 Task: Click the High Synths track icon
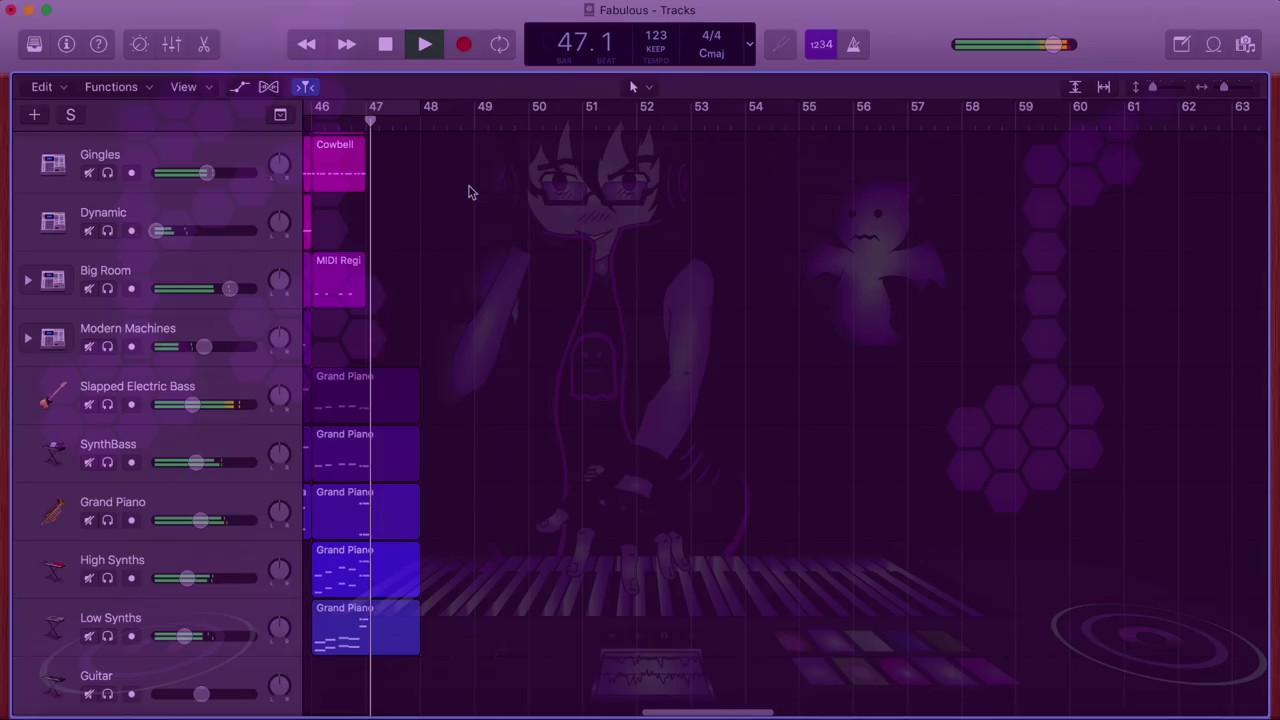click(x=53, y=569)
